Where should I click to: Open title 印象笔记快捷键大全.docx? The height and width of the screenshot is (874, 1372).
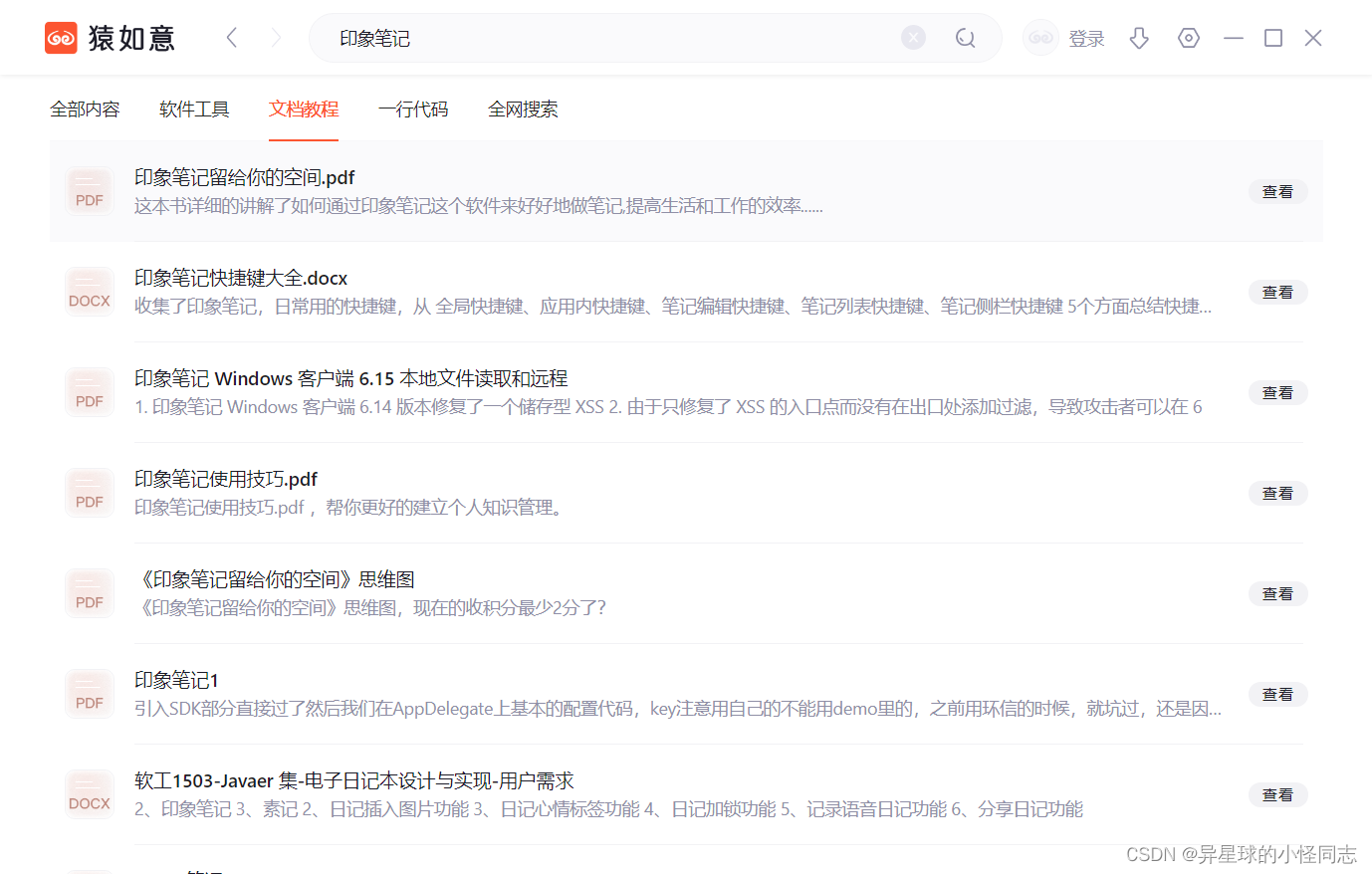click(x=241, y=278)
